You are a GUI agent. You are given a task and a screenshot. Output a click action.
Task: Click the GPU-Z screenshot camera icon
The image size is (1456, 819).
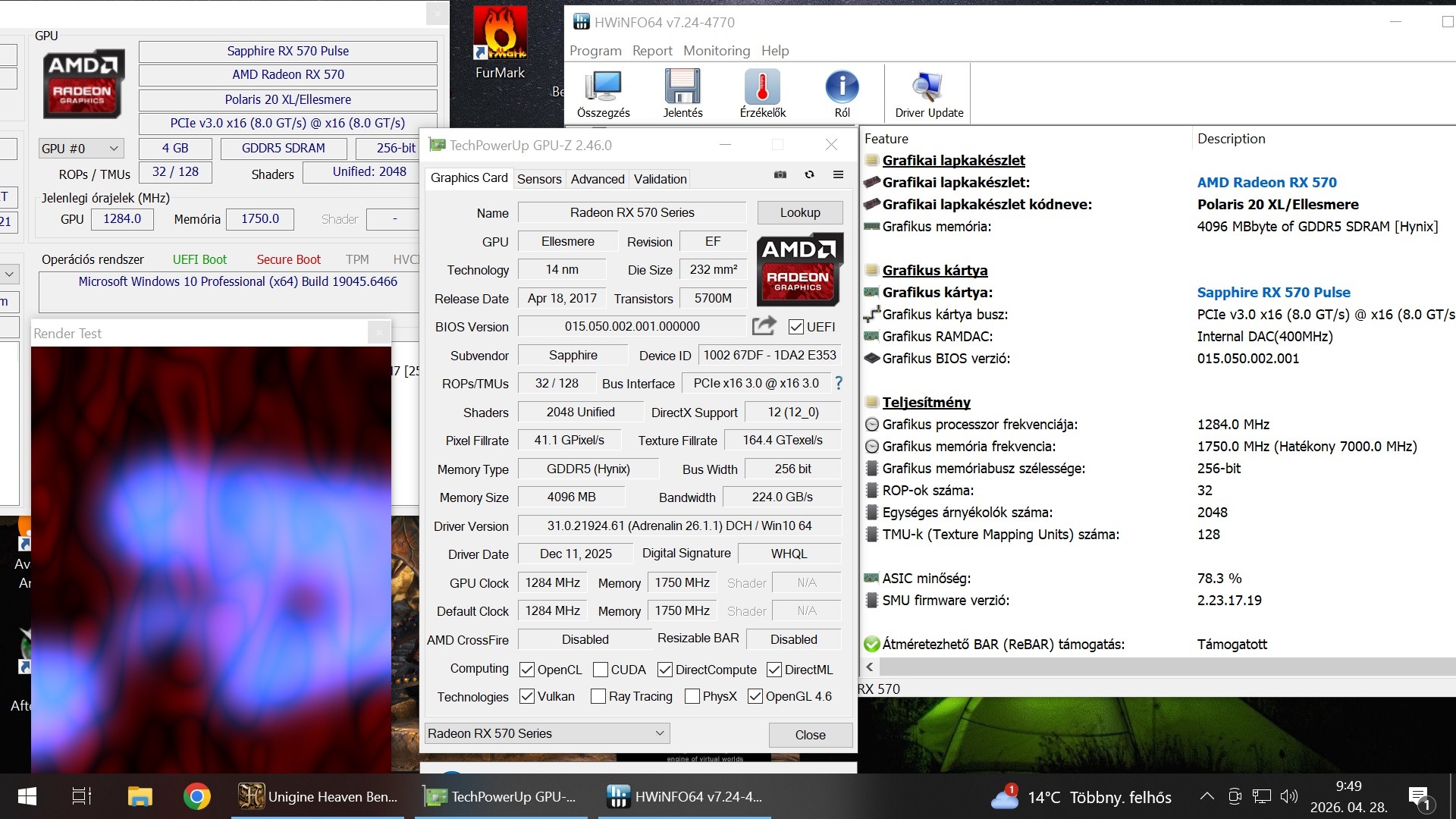click(x=780, y=174)
